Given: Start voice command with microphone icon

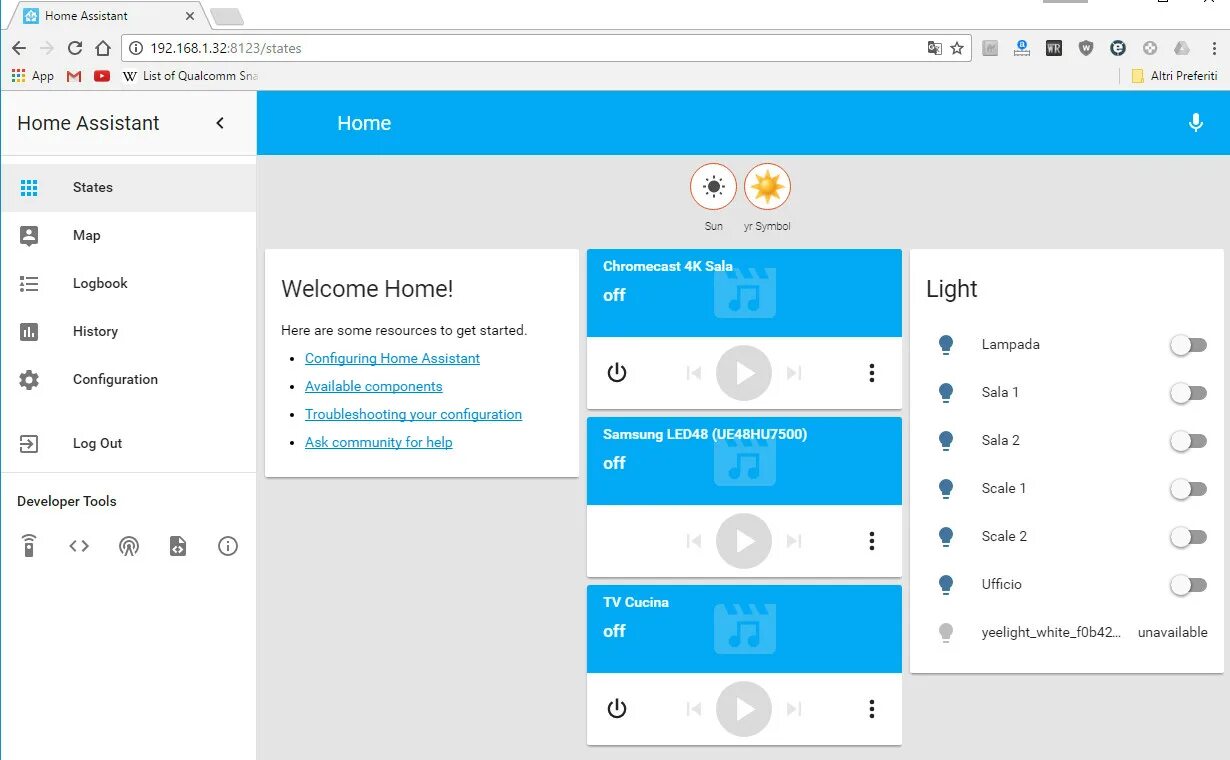Looking at the screenshot, I should [1195, 123].
